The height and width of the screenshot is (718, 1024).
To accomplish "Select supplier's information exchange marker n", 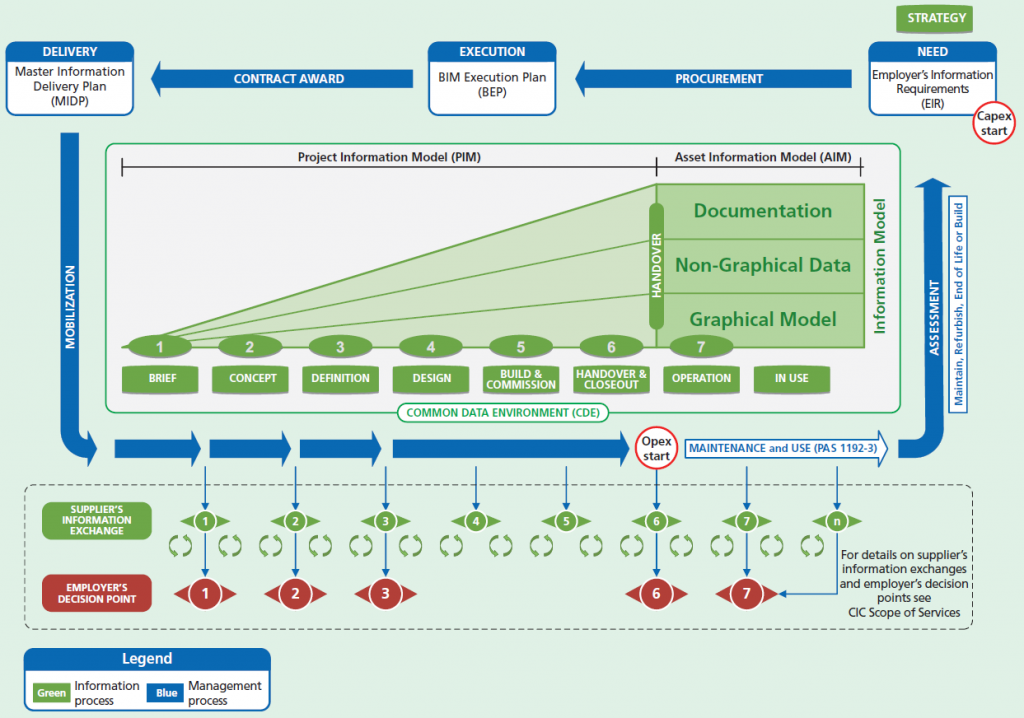I will click(x=837, y=521).
